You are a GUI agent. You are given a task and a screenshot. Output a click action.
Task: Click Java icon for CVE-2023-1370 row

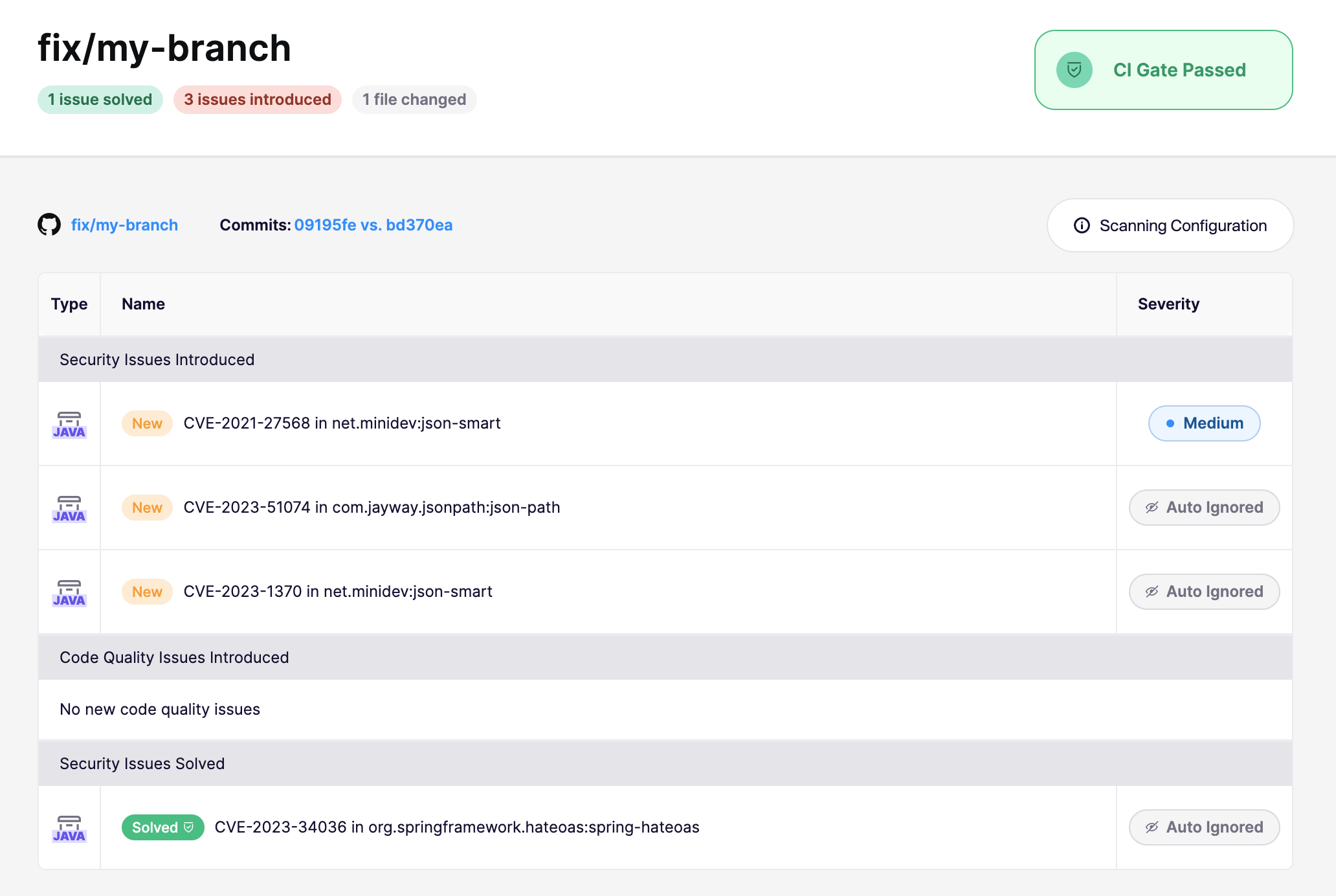click(x=69, y=592)
